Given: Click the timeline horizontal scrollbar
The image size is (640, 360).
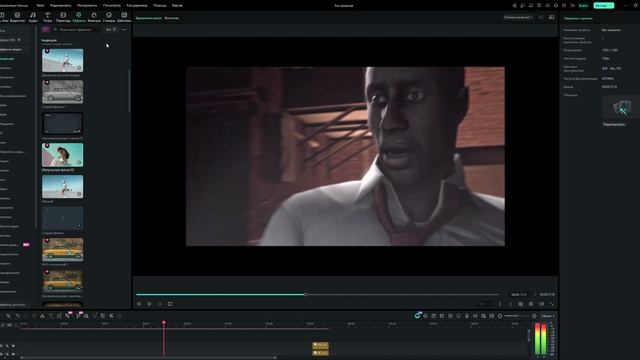Looking at the screenshot, I should [149, 358].
